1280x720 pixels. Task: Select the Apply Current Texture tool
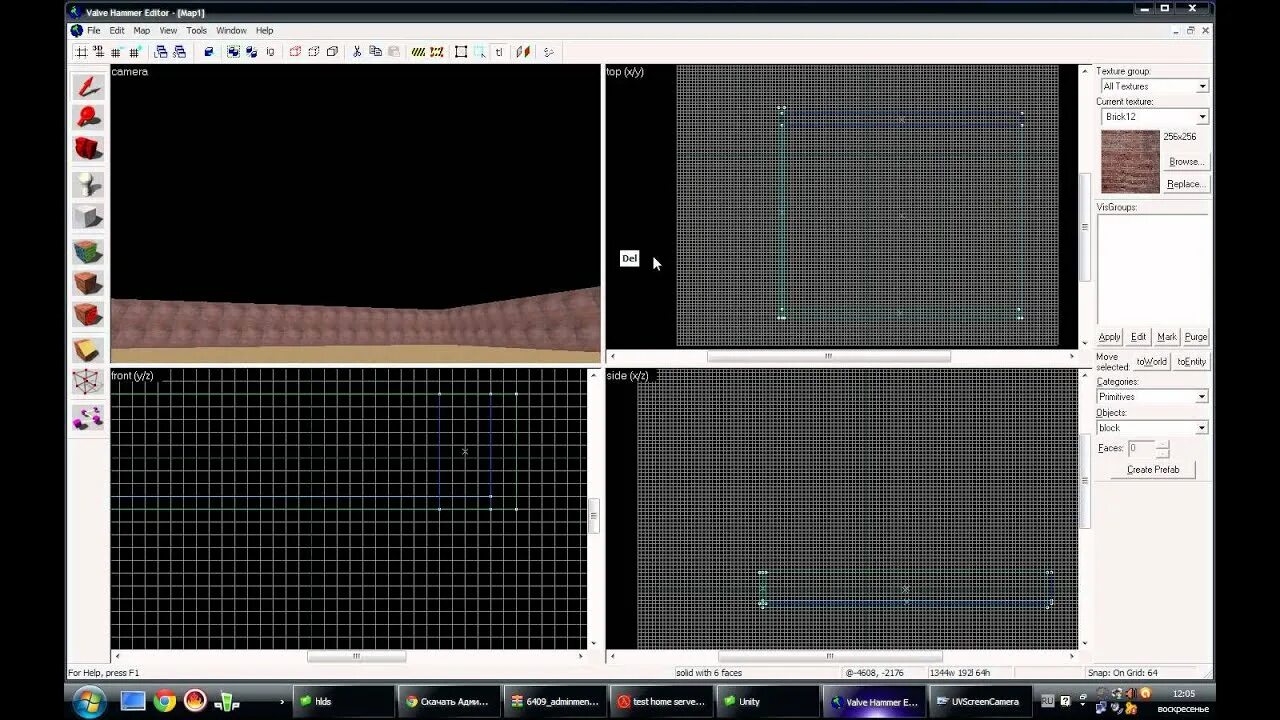pyautogui.click(x=88, y=283)
